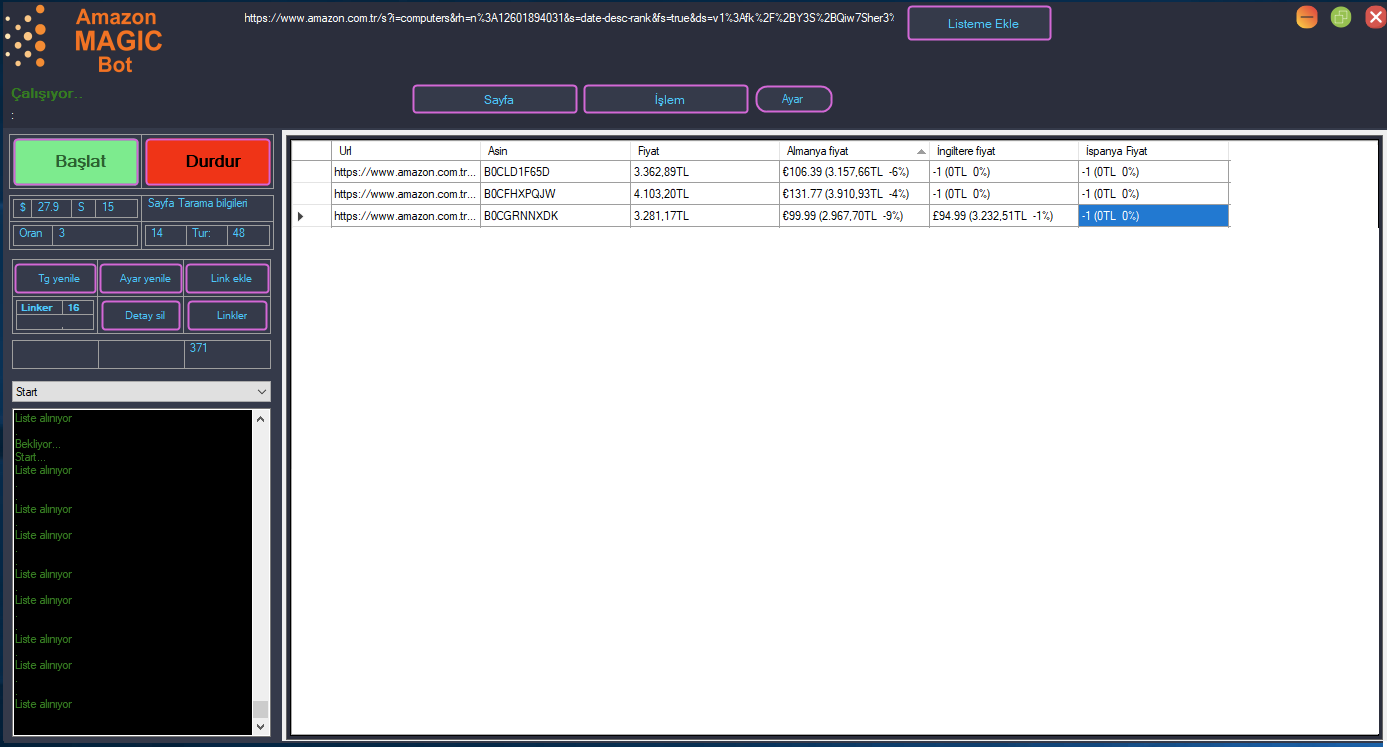The height and width of the screenshot is (747, 1387).
Task: Click the Tur field showing 48
Action: point(249,235)
